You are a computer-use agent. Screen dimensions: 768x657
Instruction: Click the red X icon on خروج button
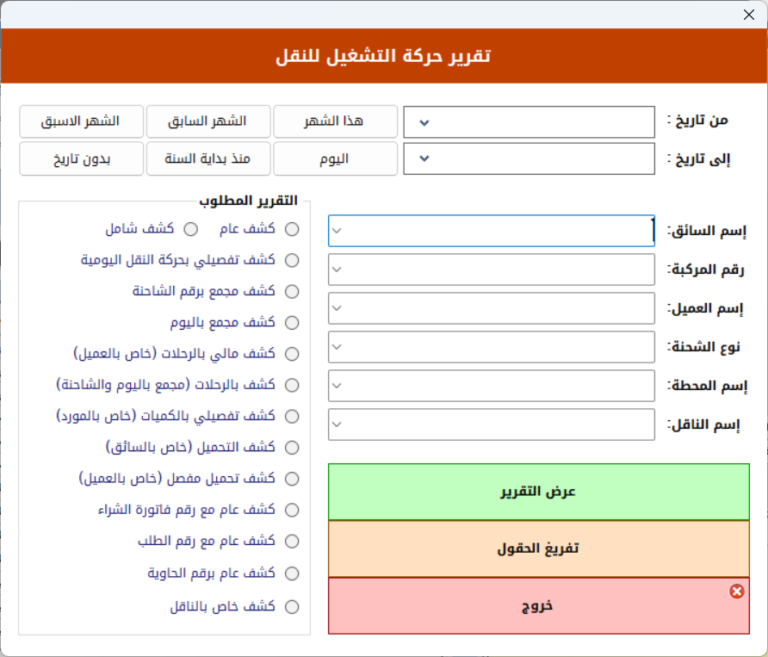[x=737, y=592]
